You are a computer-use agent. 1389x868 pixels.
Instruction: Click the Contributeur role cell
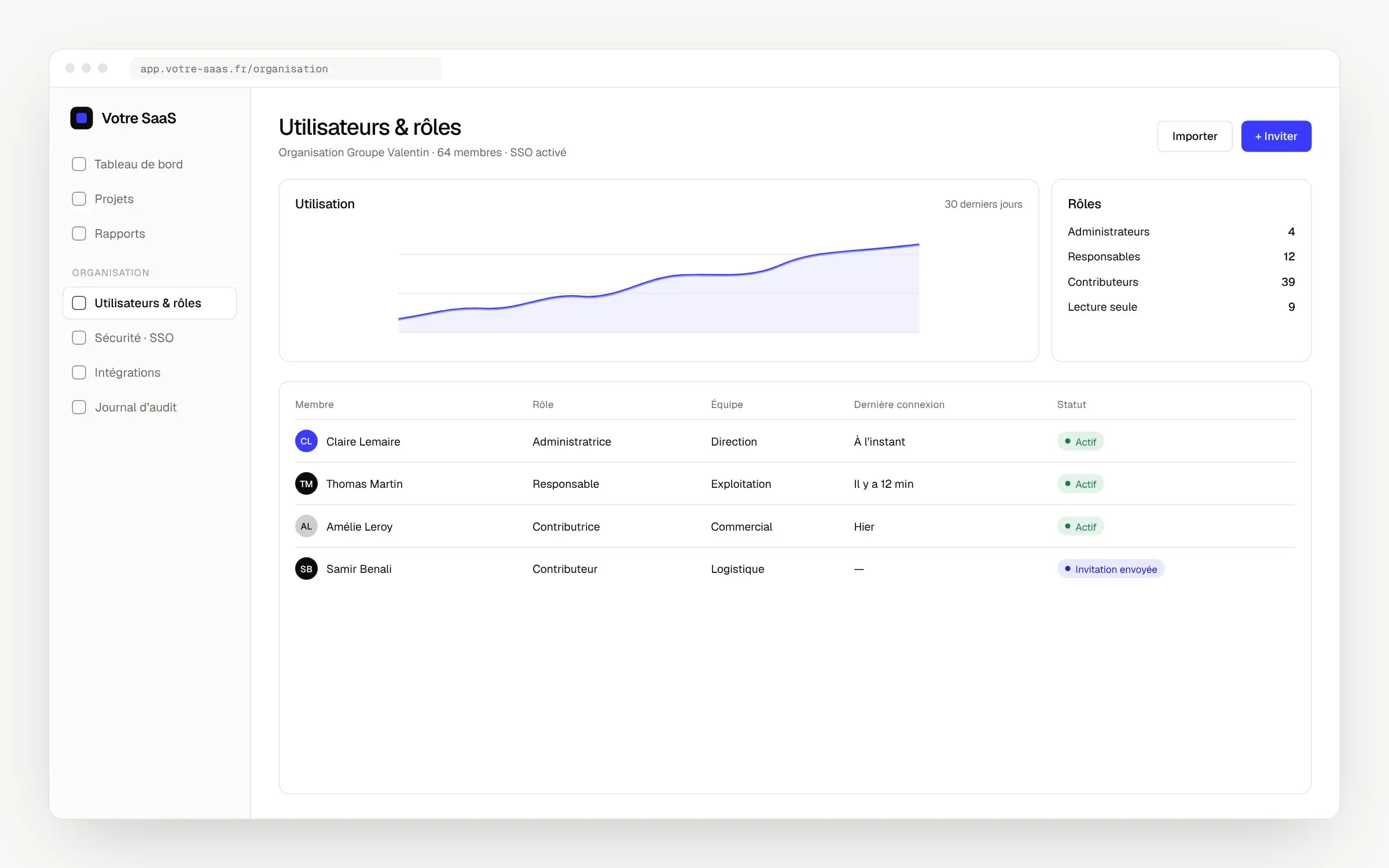[x=565, y=569]
